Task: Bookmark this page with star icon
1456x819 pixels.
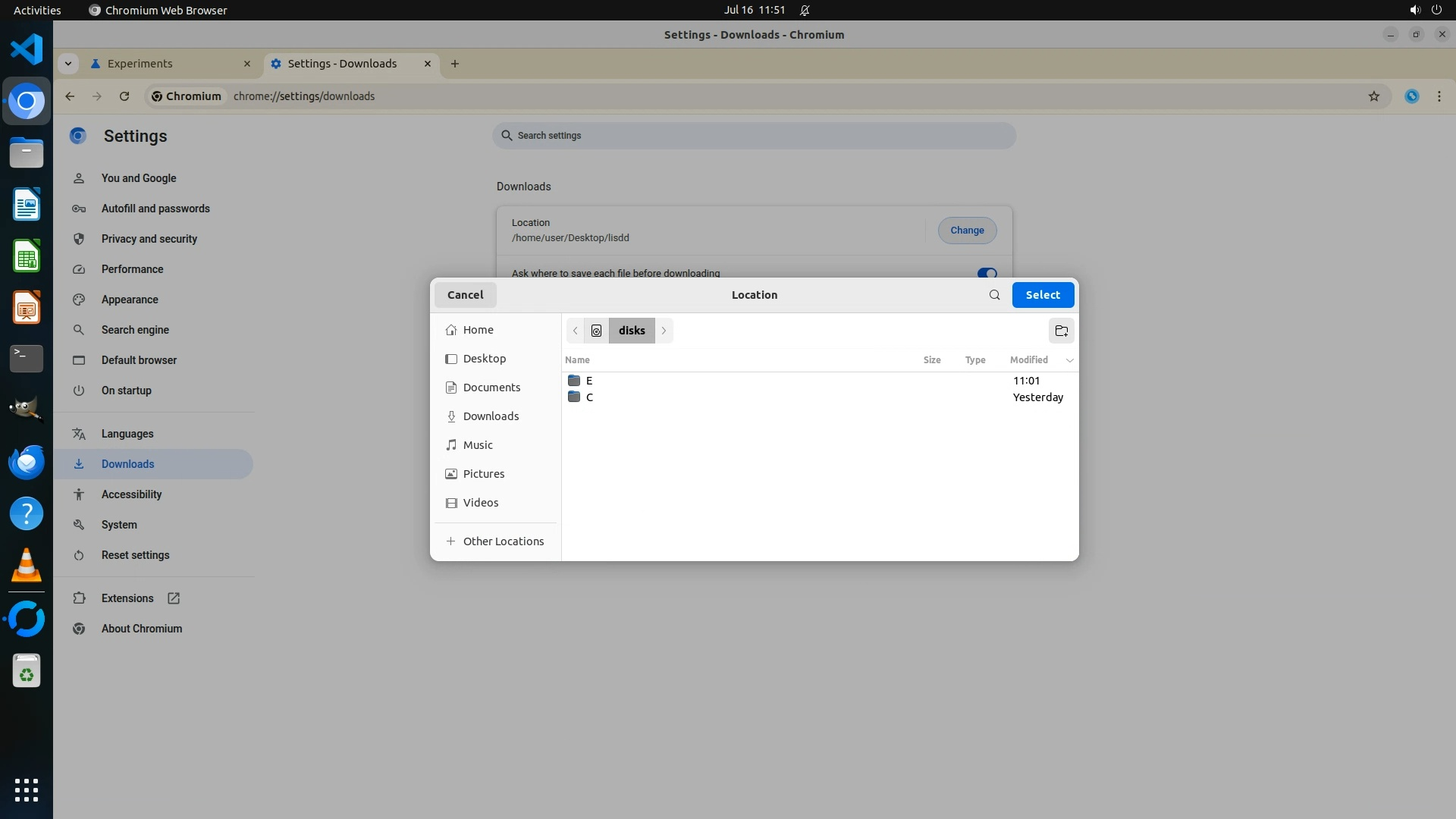Action: pos(1373,96)
